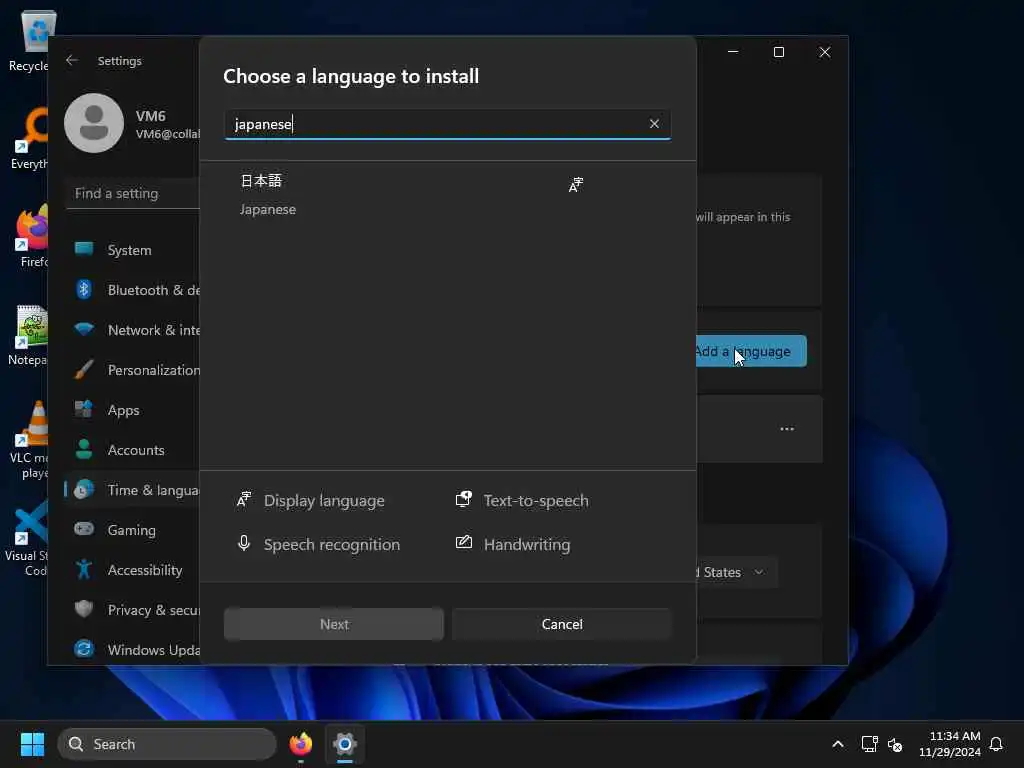Open Privacy & security category
Viewport: 1024px width, 768px height.
click(x=133, y=609)
